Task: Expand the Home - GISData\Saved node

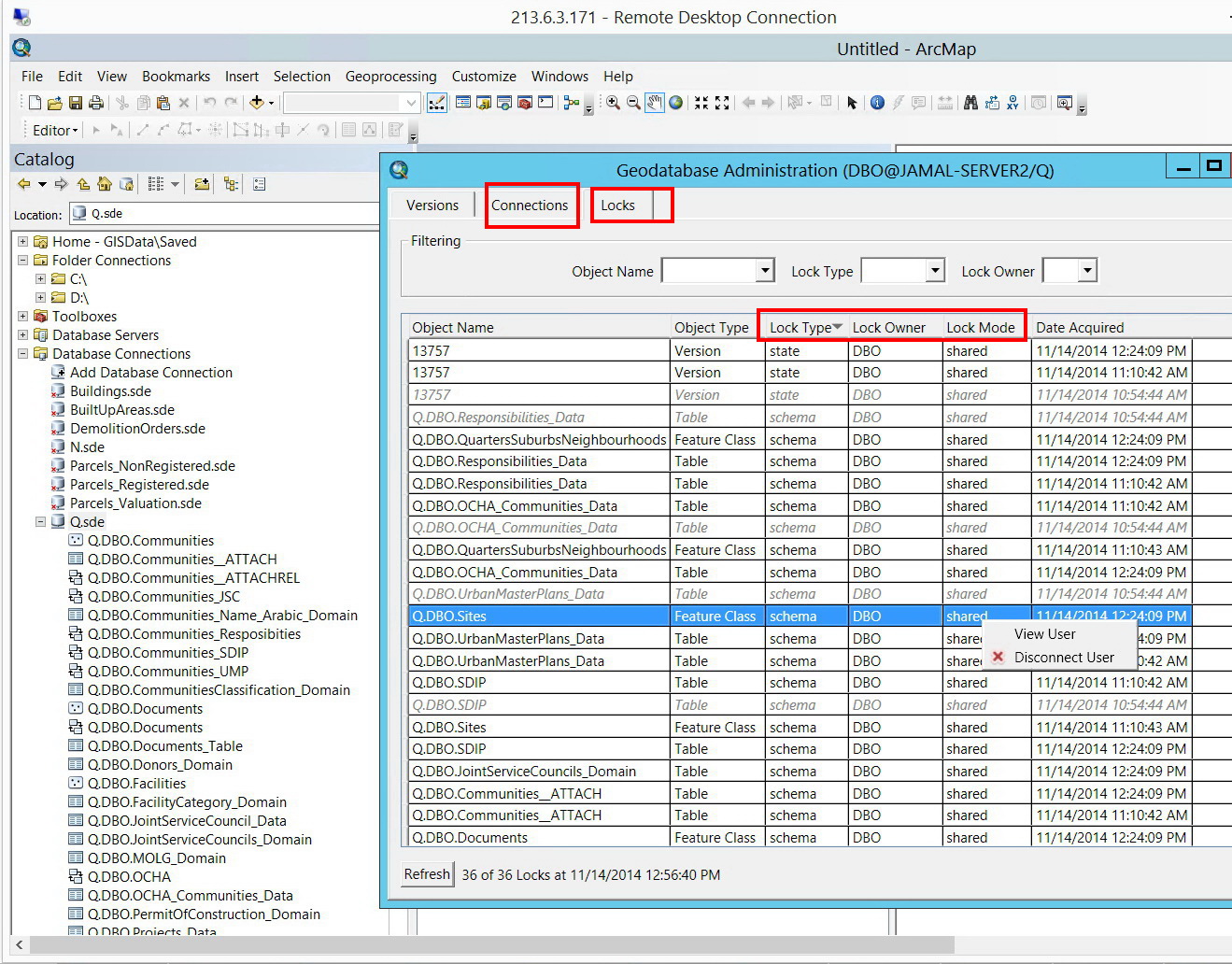Action: click(22, 241)
